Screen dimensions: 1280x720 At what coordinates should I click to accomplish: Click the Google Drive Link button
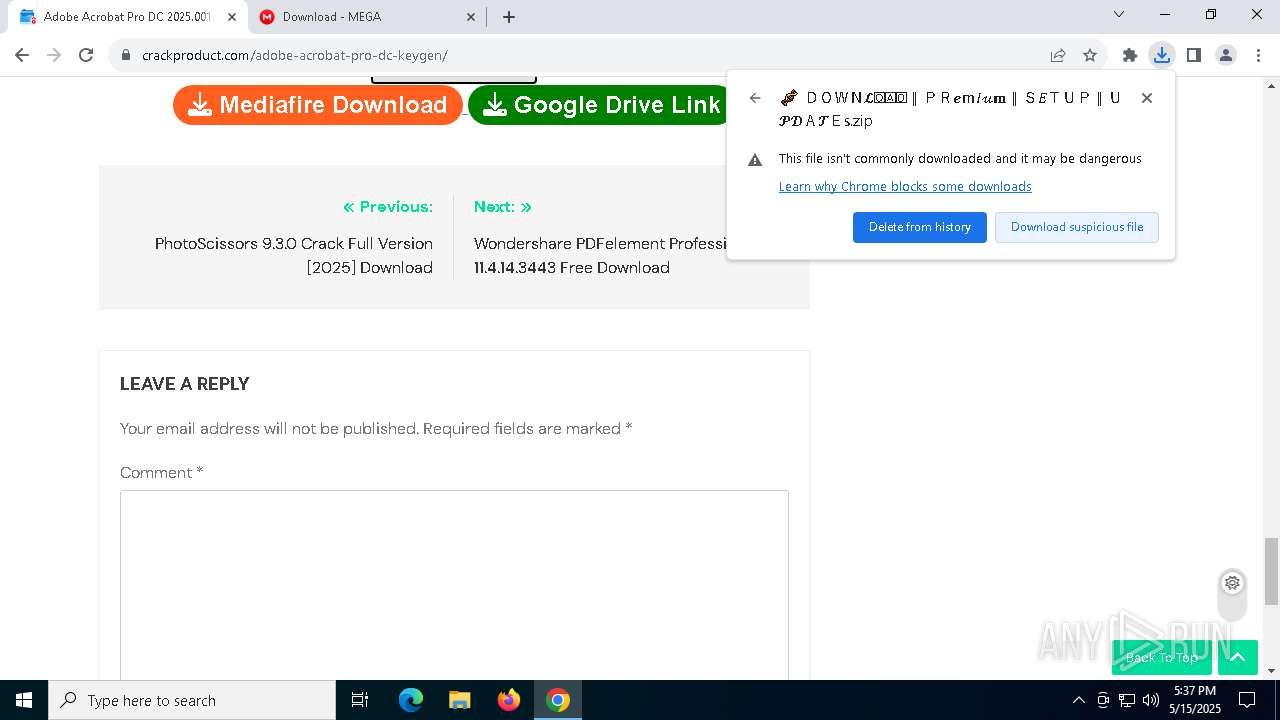(x=600, y=105)
